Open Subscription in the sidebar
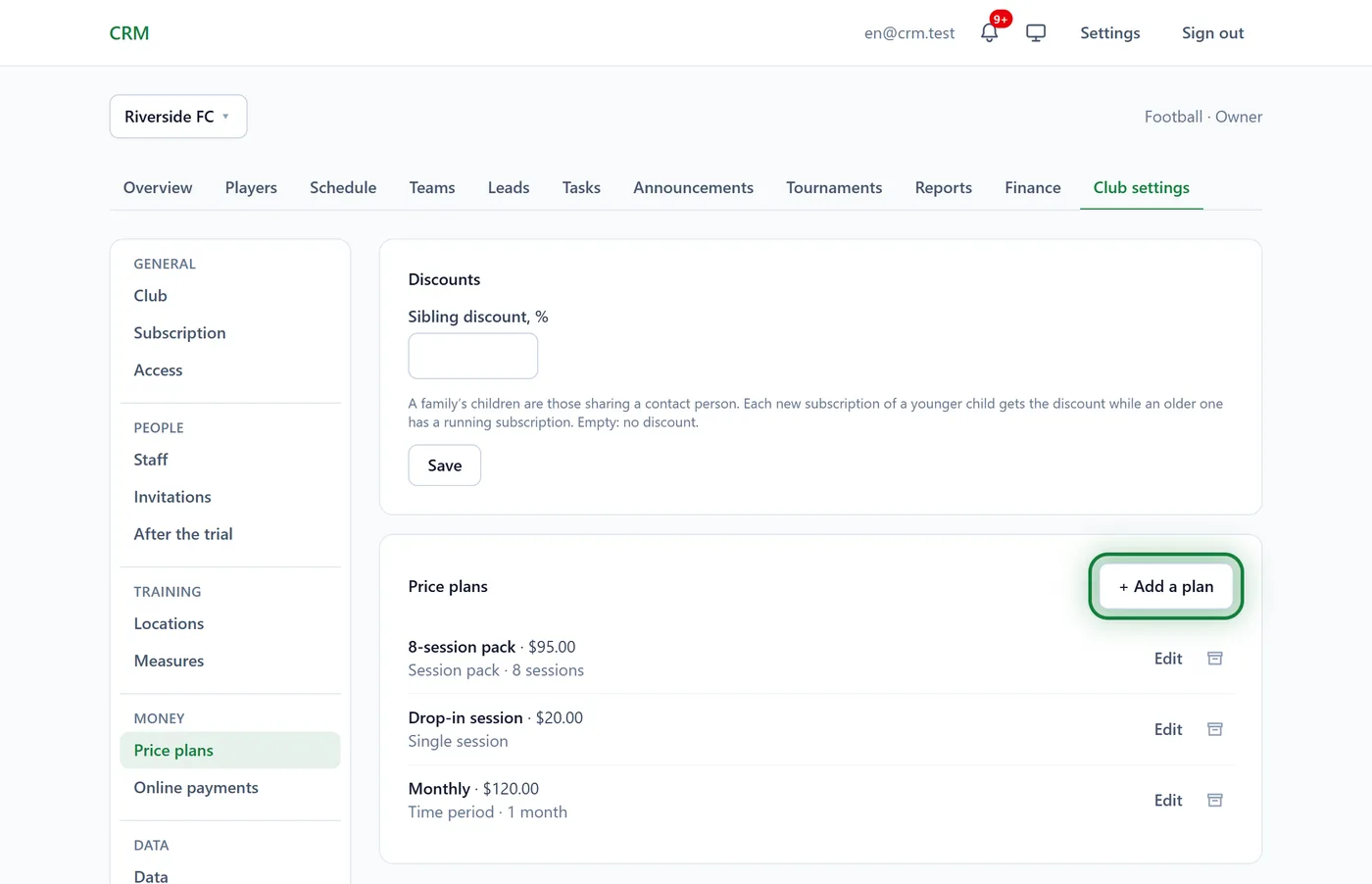 (230, 333)
